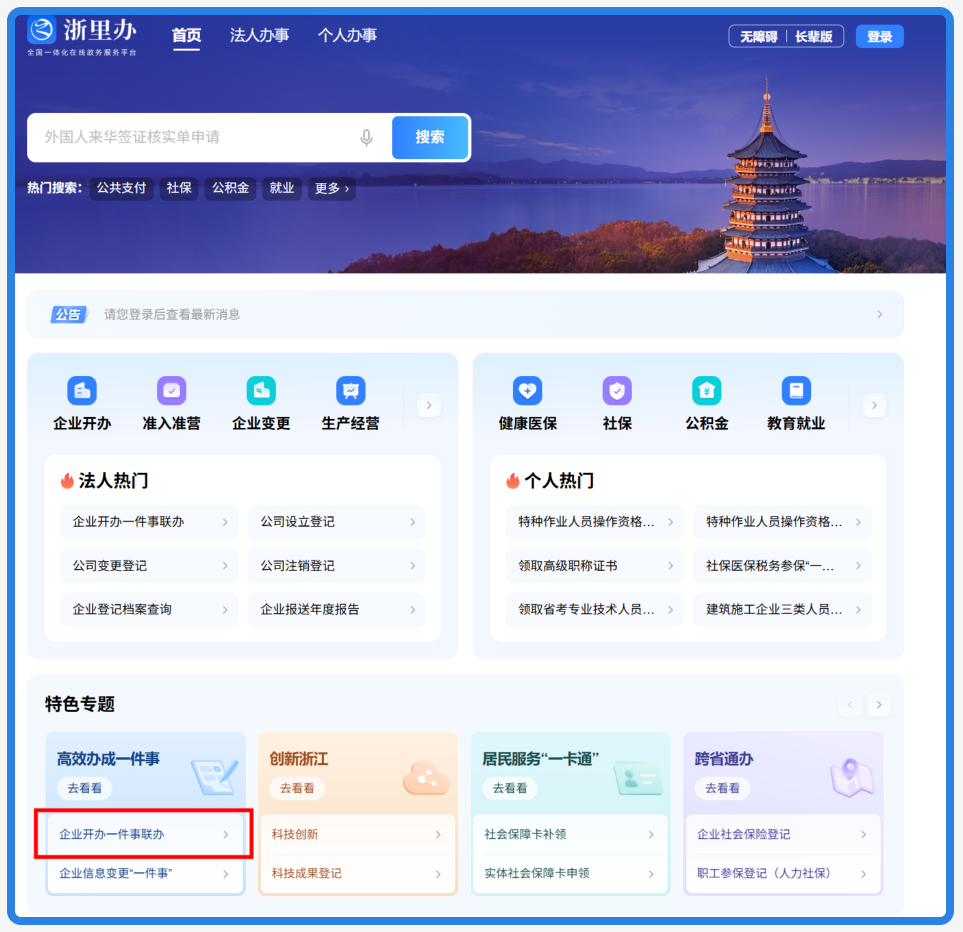Click the 公告 announcement badge
This screenshot has width=963, height=932.
(x=68, y=314)
